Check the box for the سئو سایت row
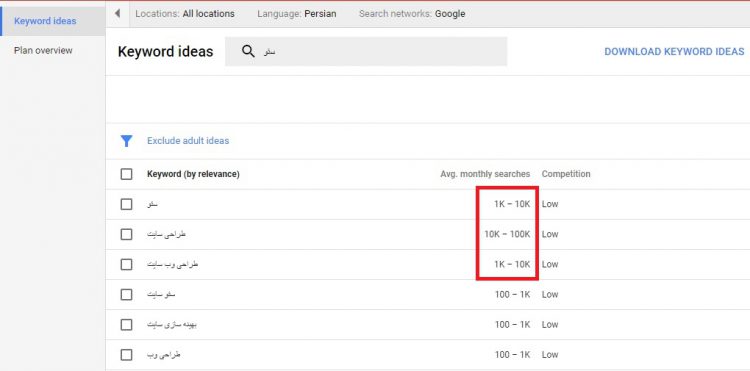The width and height of the screenshot is (750, 371). [126, 295]
